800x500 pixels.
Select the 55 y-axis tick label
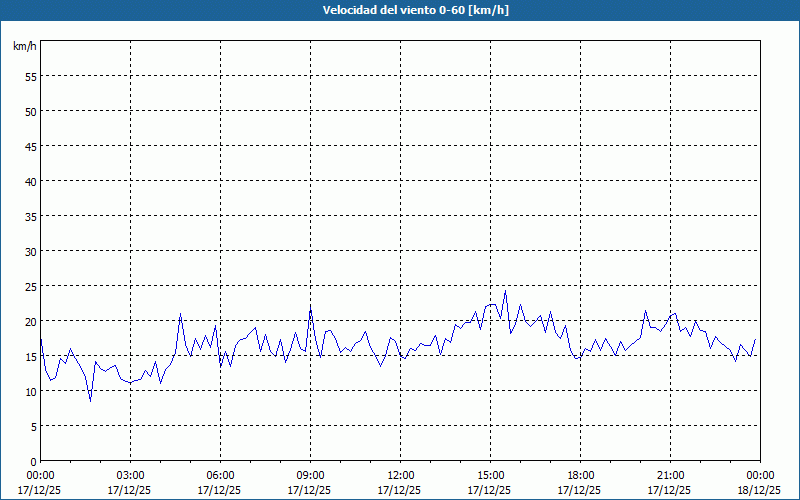point(30,76)
